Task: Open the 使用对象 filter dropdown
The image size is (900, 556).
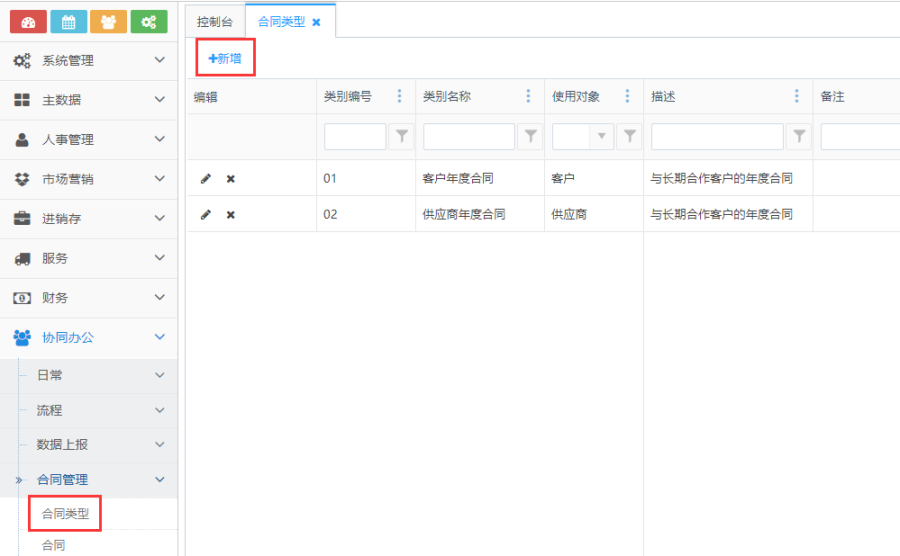Action: 602,137
